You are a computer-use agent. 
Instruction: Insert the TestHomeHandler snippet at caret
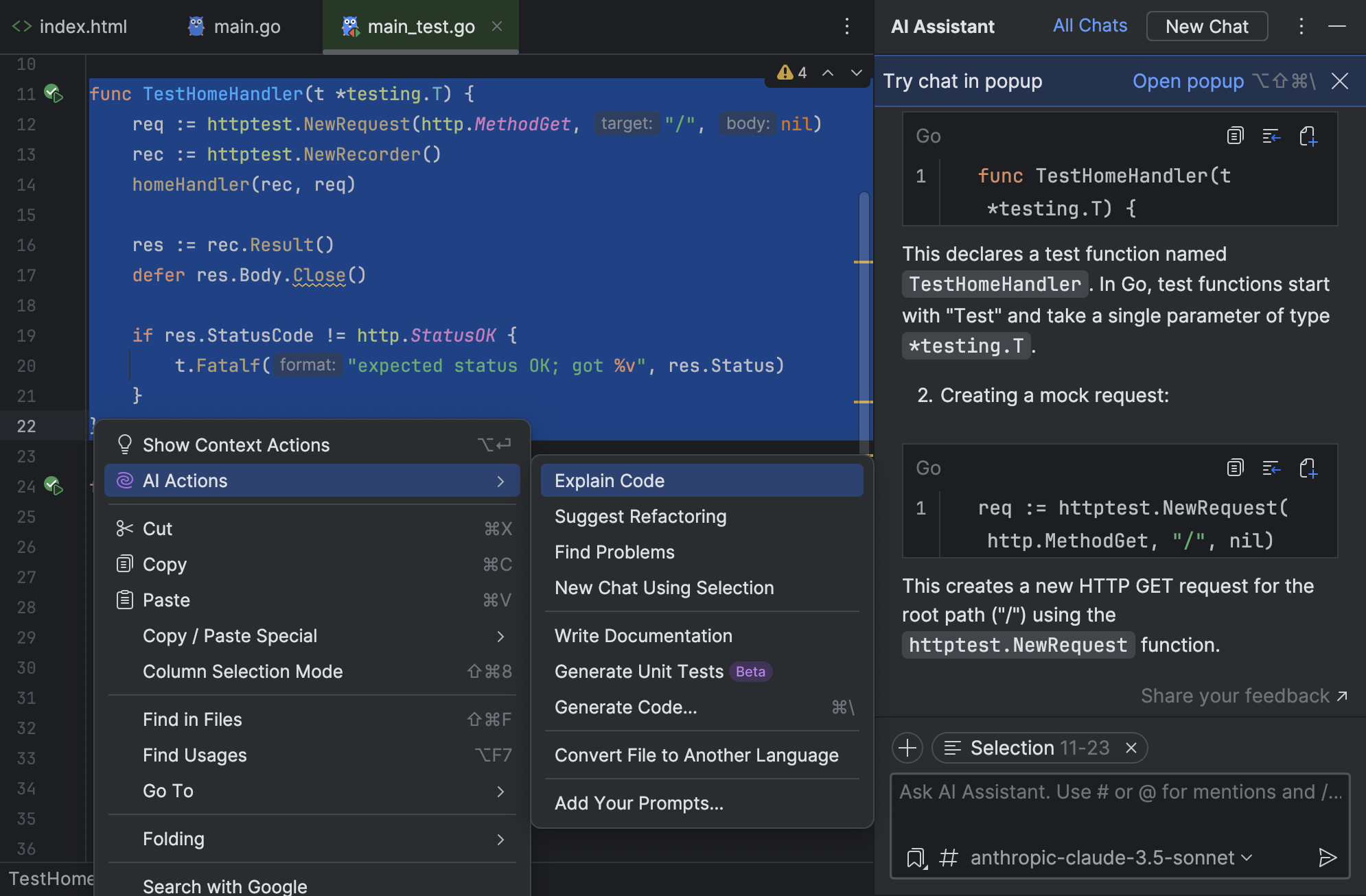click(1271, 136)
